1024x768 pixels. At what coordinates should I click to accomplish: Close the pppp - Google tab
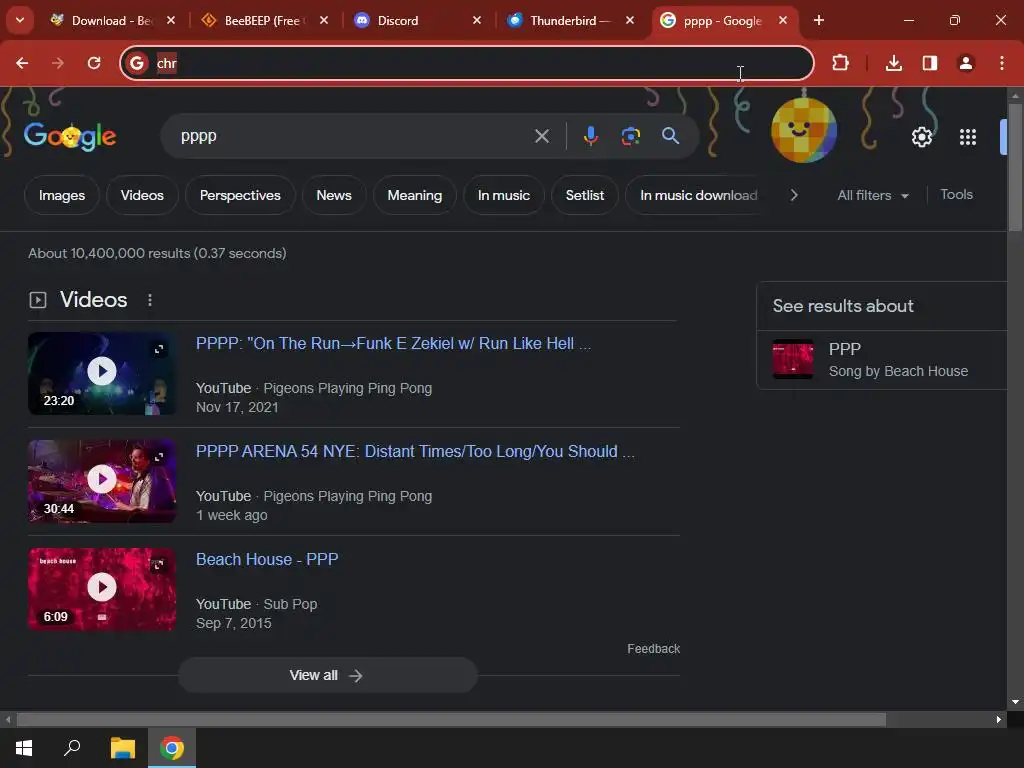pyautogui.click(x=782, y=21)
